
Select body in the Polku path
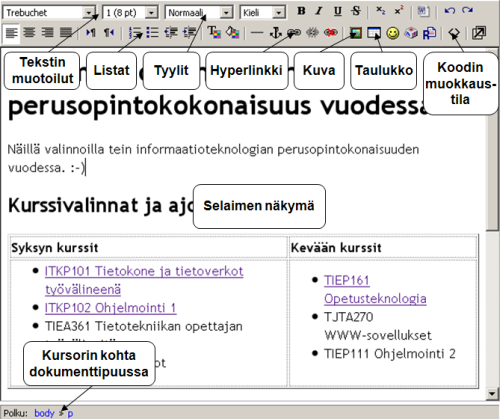(44, 413)
